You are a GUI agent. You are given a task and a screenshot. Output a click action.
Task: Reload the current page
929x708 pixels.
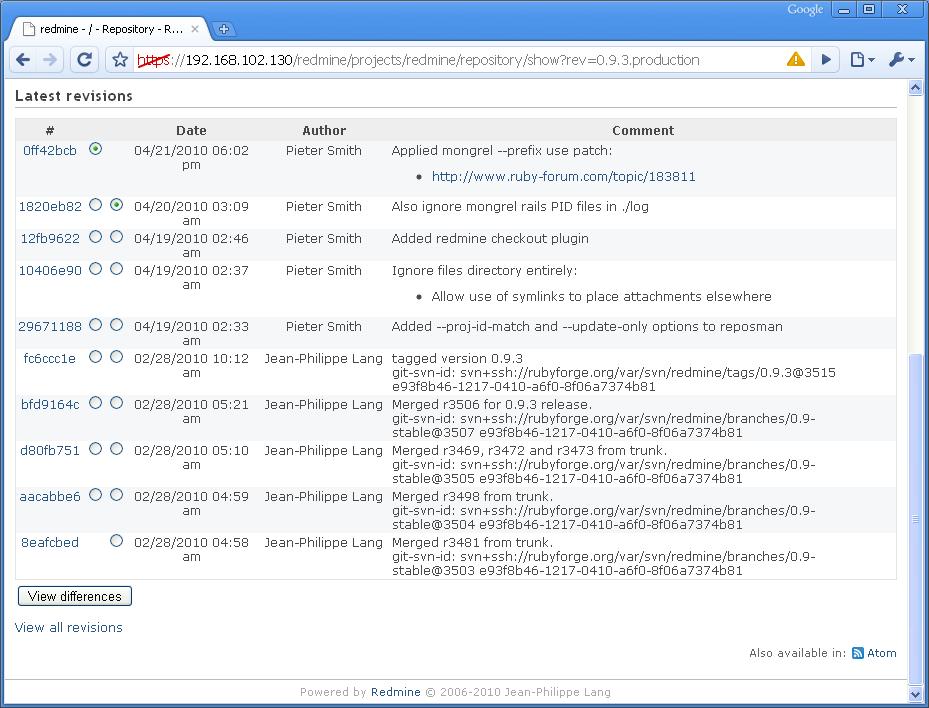(x=85, y=59)
